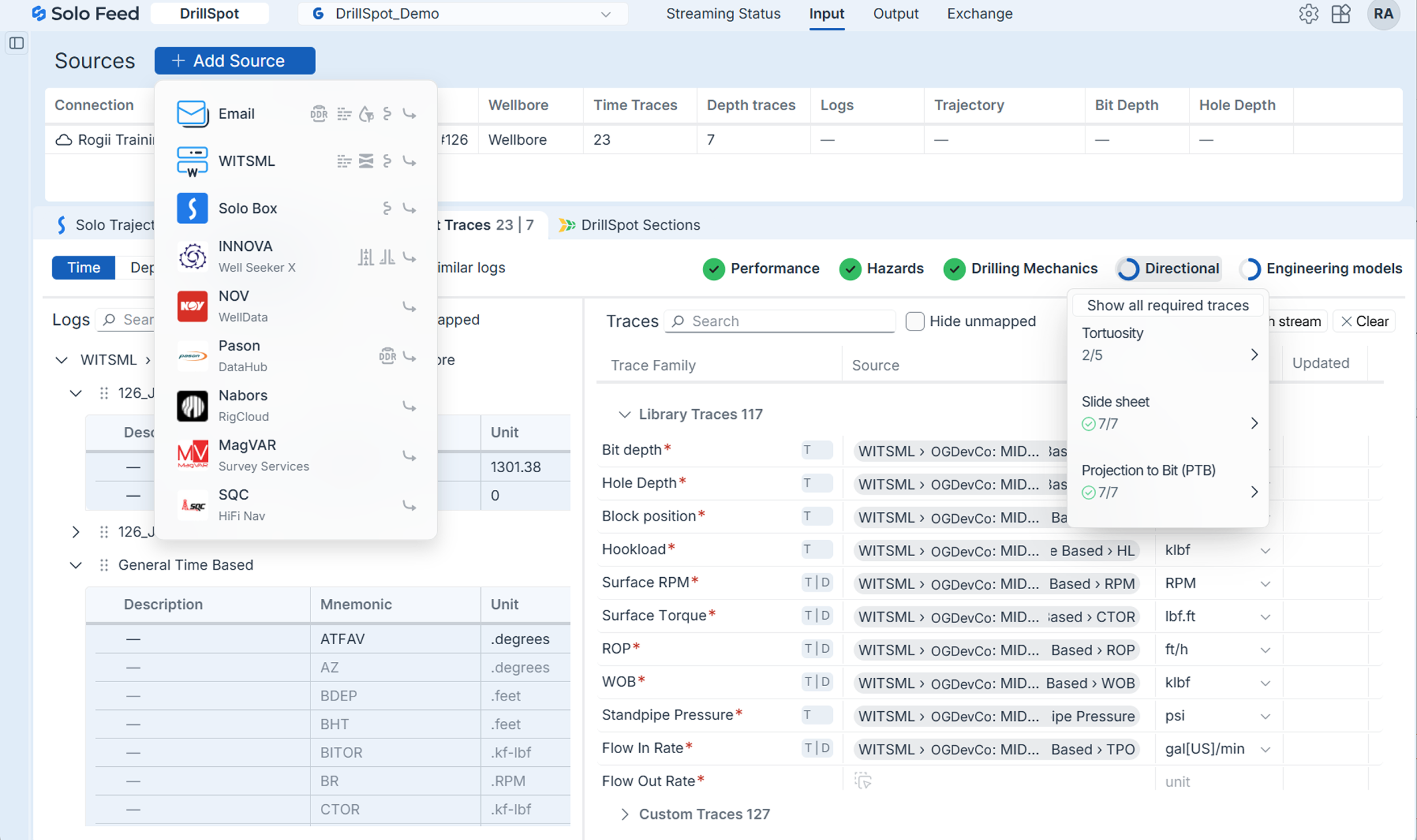The image size is (1417, 840).
Task: Select the WITSML source icon
Action: (192, 162)
